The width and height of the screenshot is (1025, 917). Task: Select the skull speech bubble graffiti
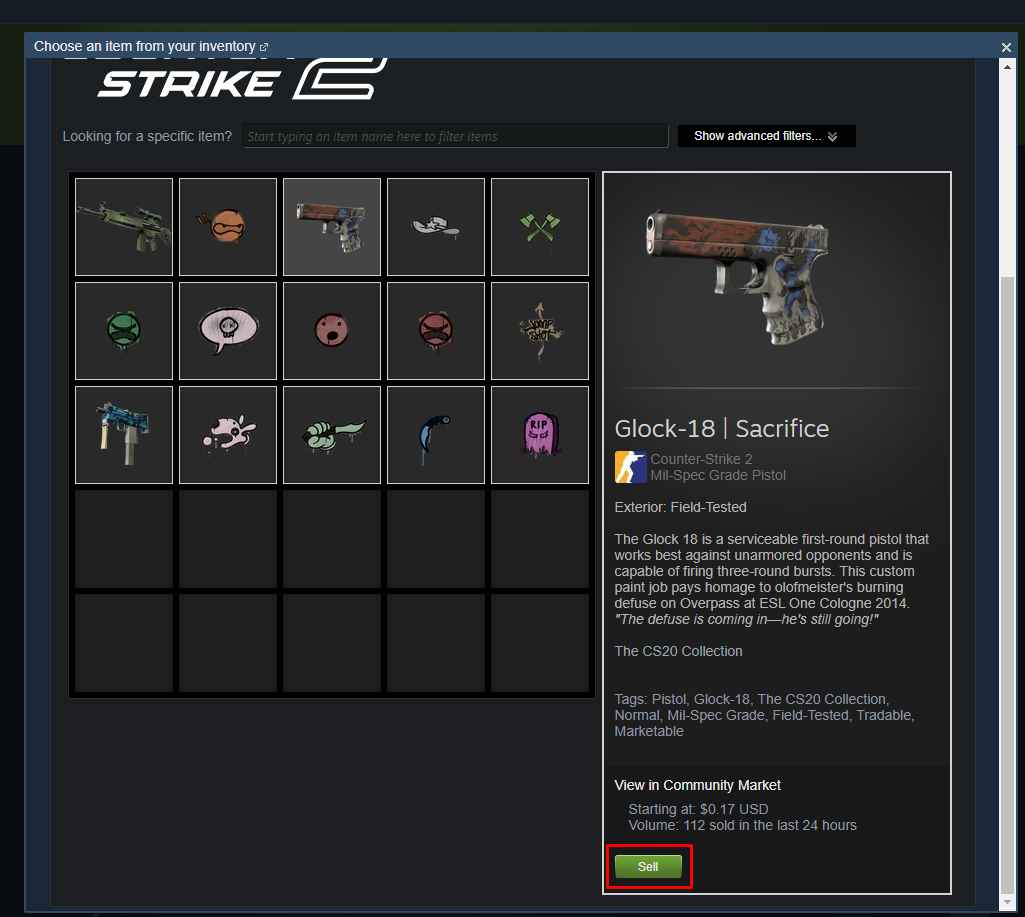227,331
